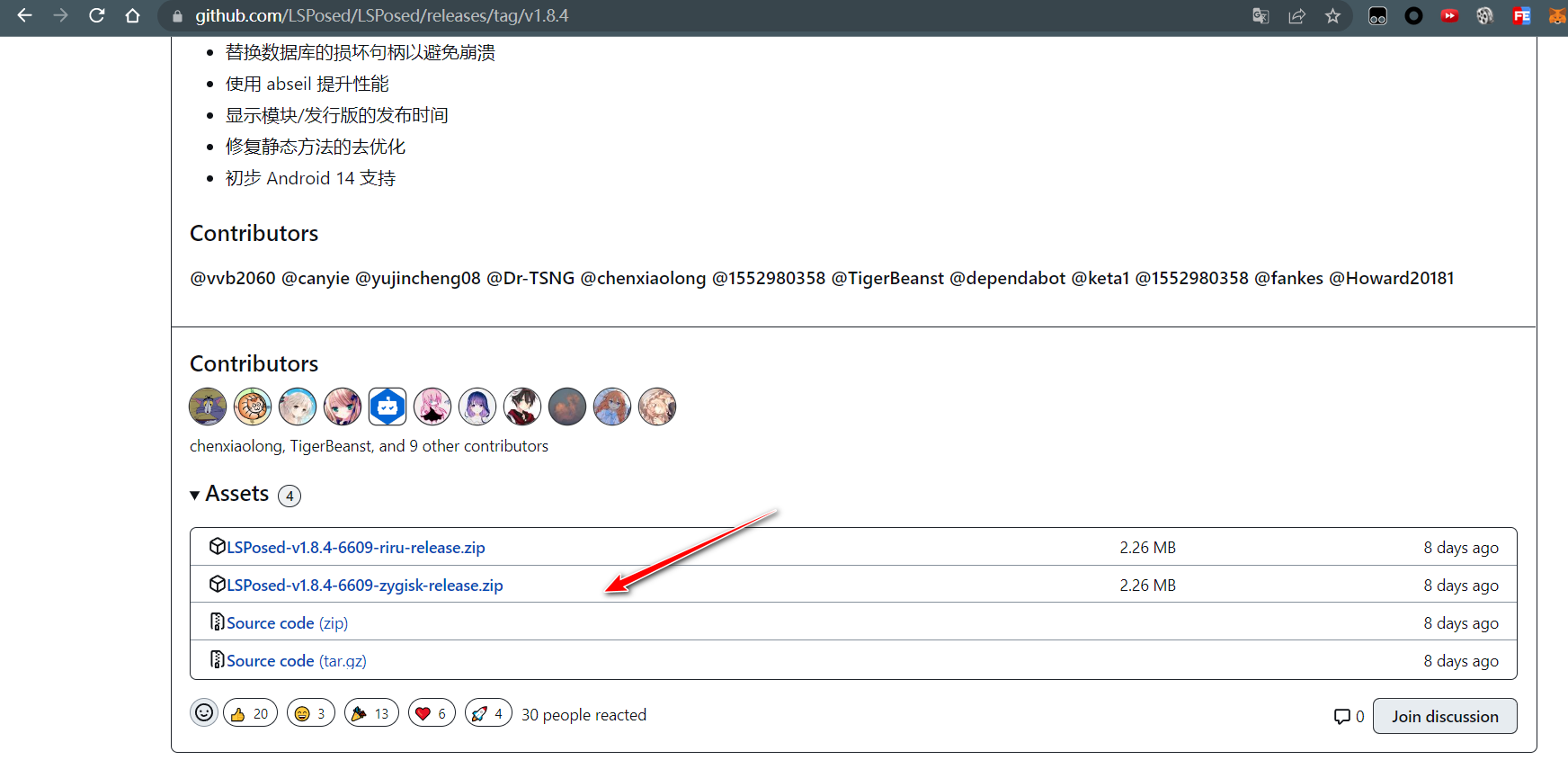The height and width of the screenshot is (778, 1568).
Task: Open the add reaction smiley picker
Action: pos(204,712)
